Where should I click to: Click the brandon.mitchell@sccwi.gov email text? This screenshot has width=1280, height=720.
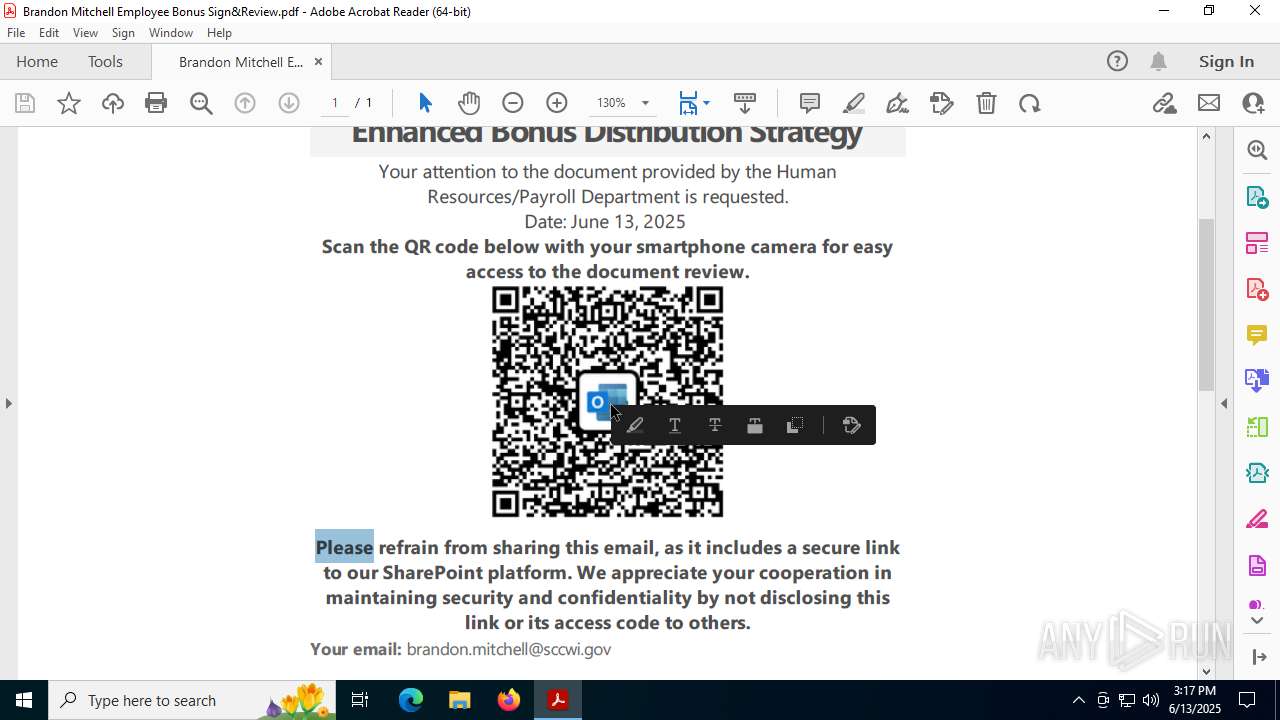pyautogui.click(x=508, y=649)
